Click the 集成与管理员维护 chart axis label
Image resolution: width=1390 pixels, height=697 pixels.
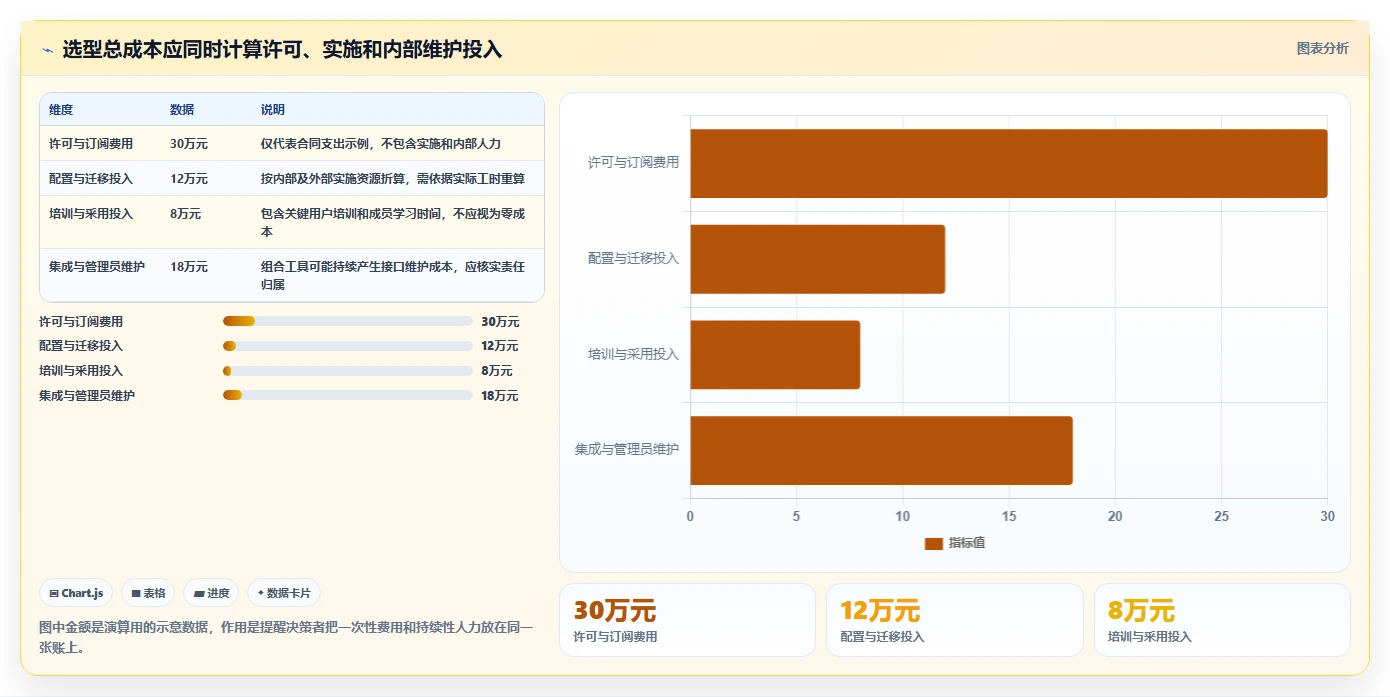point(627,450)
